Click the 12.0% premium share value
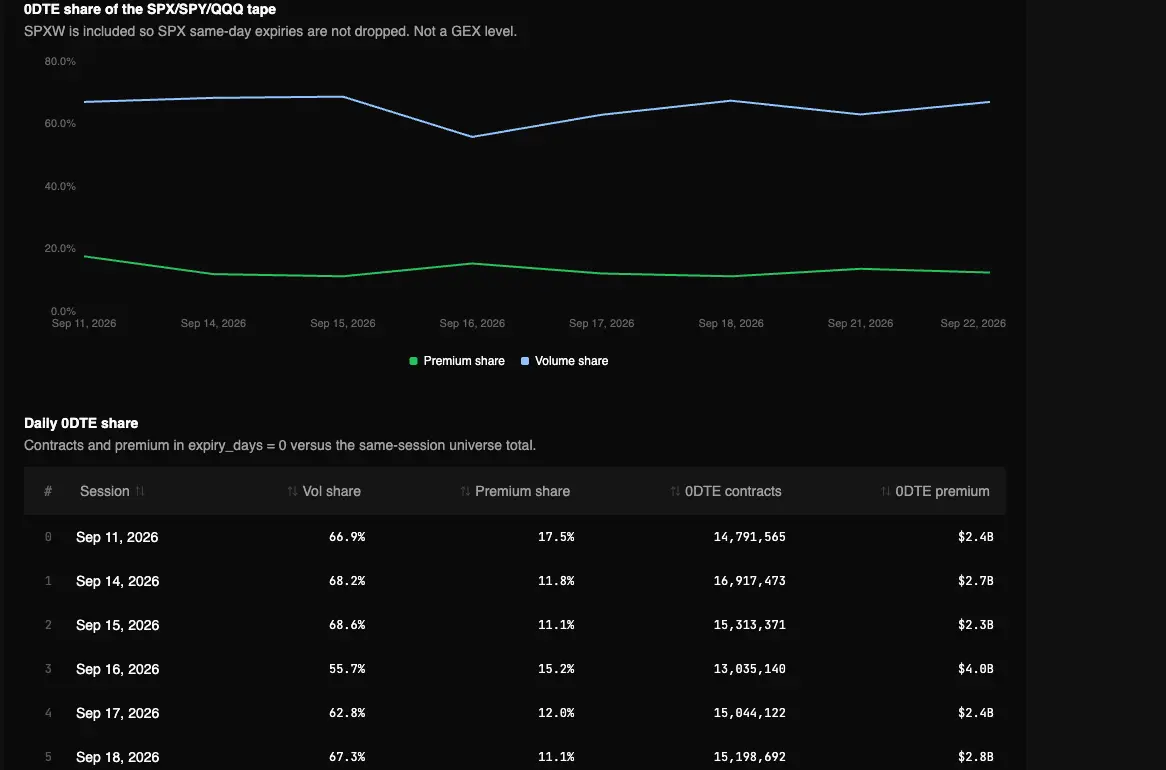Viewport: 1166px width, 770px height. click(556, 712)
